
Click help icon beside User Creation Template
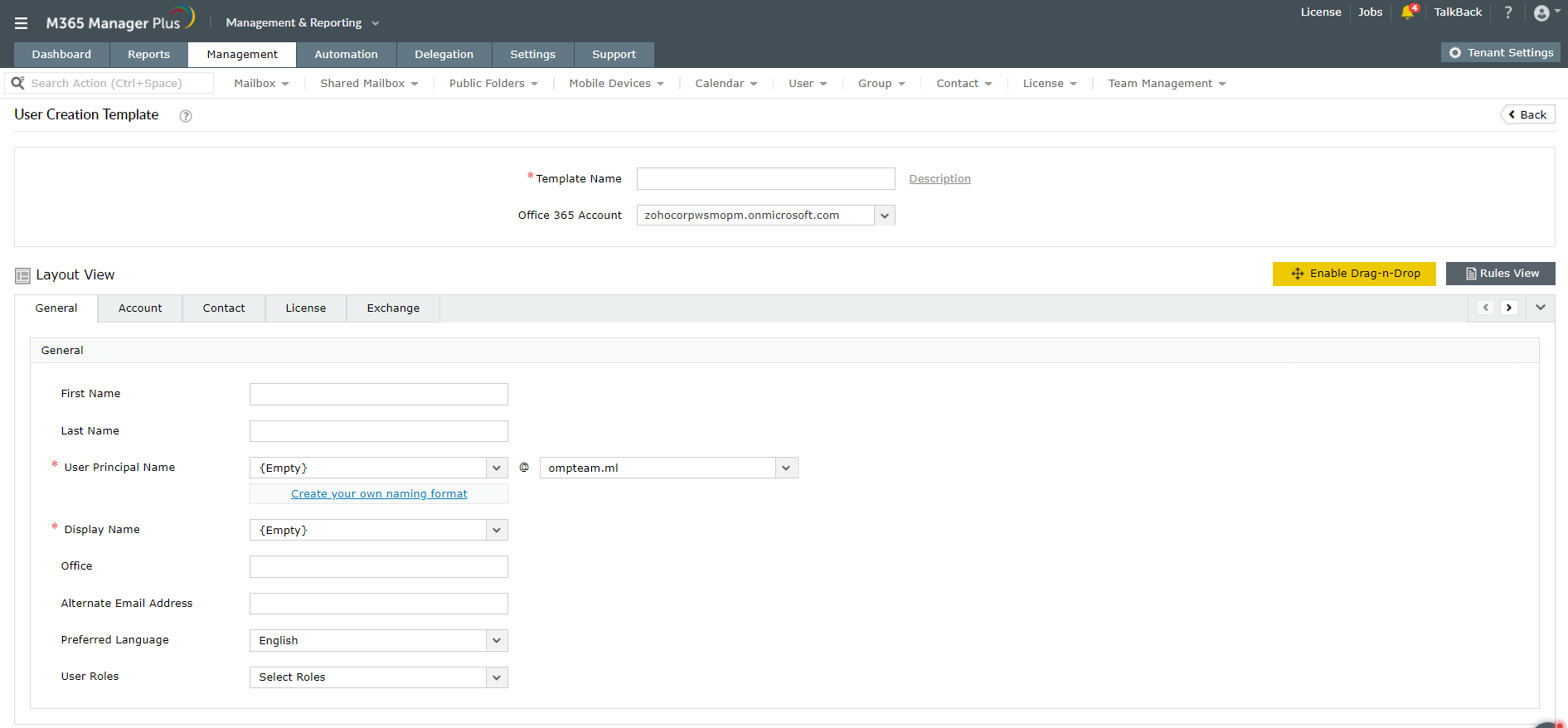[186, 116]
